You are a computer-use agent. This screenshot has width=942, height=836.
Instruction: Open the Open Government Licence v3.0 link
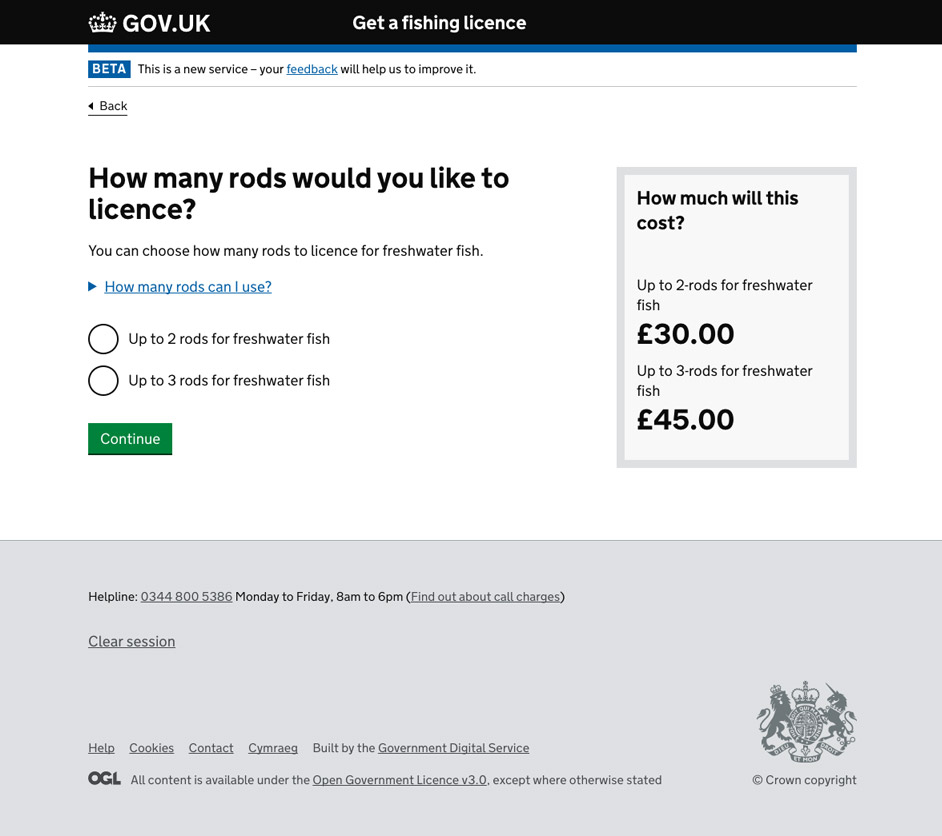[399, 779]
